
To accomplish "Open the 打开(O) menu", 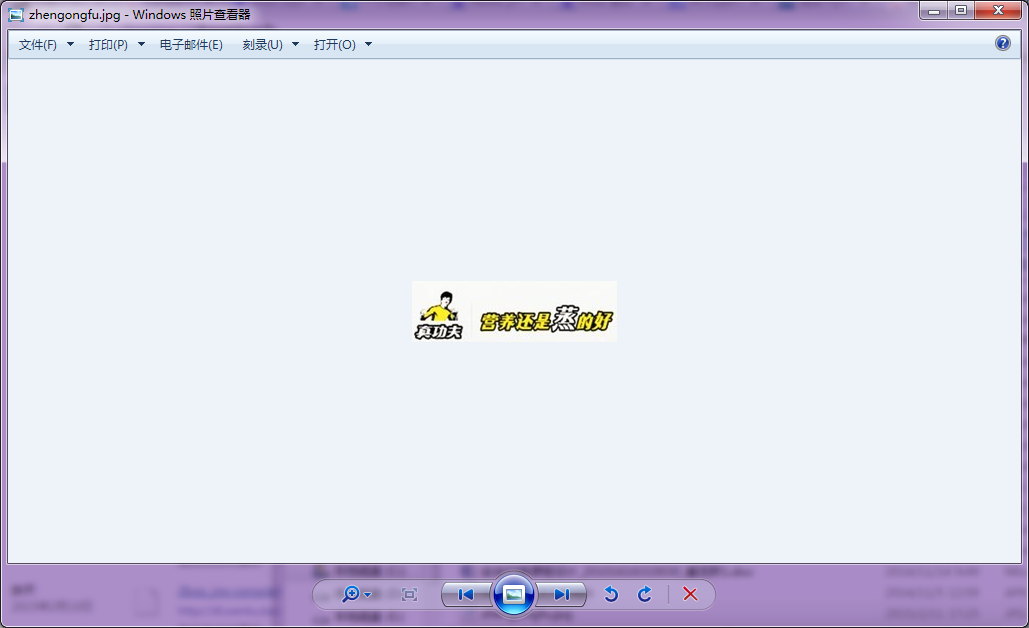I will tap(335, 45).
